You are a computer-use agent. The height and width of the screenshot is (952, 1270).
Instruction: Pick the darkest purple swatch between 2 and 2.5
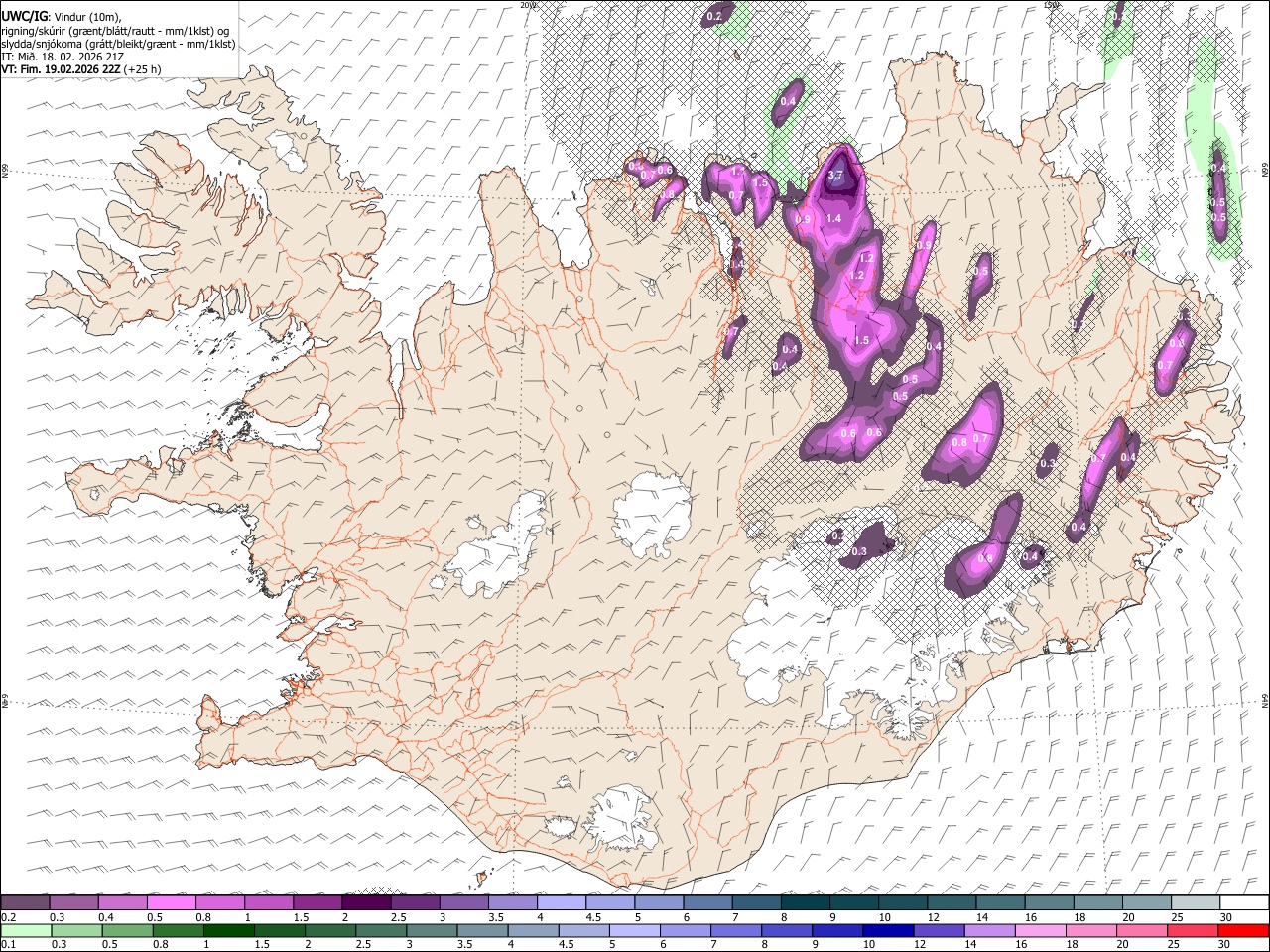(366, 902)
